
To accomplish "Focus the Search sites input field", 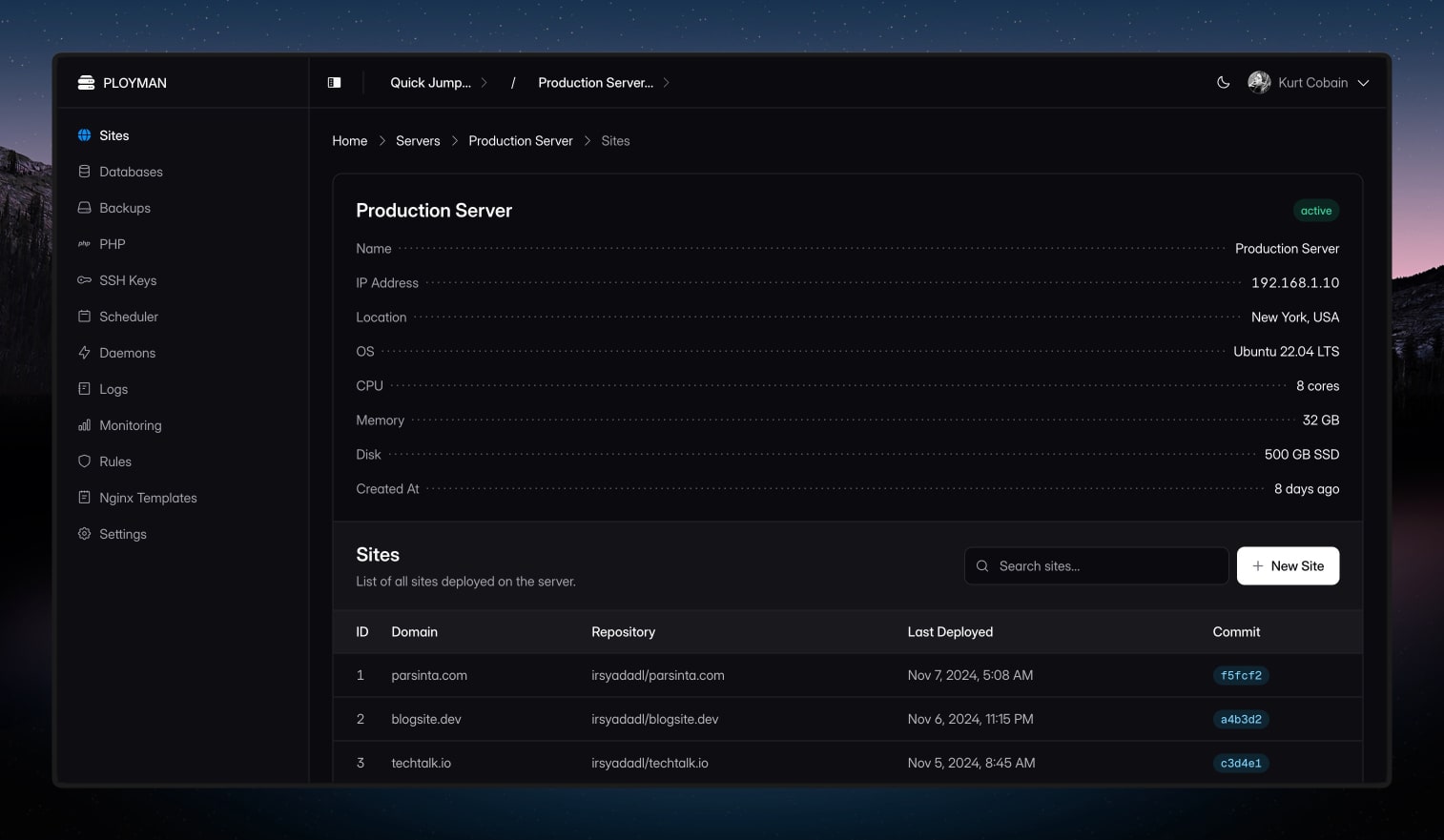I will [1097, 566].
